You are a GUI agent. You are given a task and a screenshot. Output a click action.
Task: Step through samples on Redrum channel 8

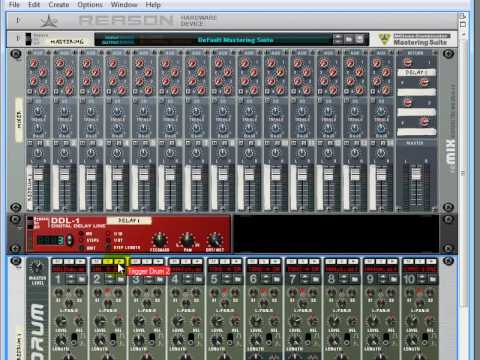344,279
